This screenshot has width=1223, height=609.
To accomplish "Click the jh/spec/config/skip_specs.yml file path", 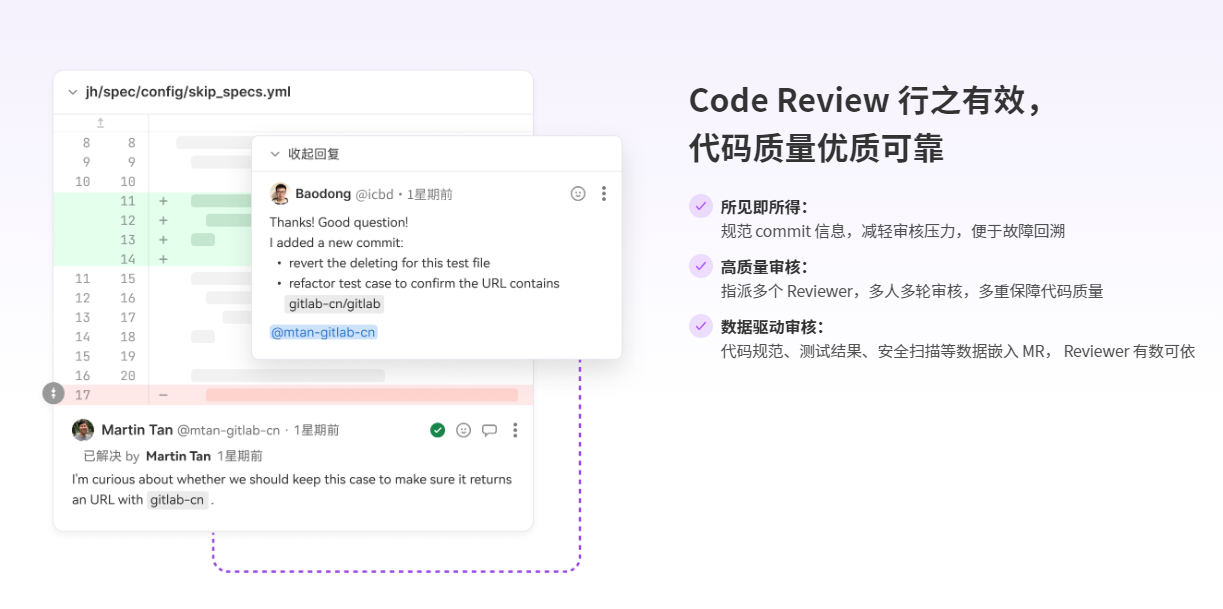I will pyautogui.click(x=188, y=92).
